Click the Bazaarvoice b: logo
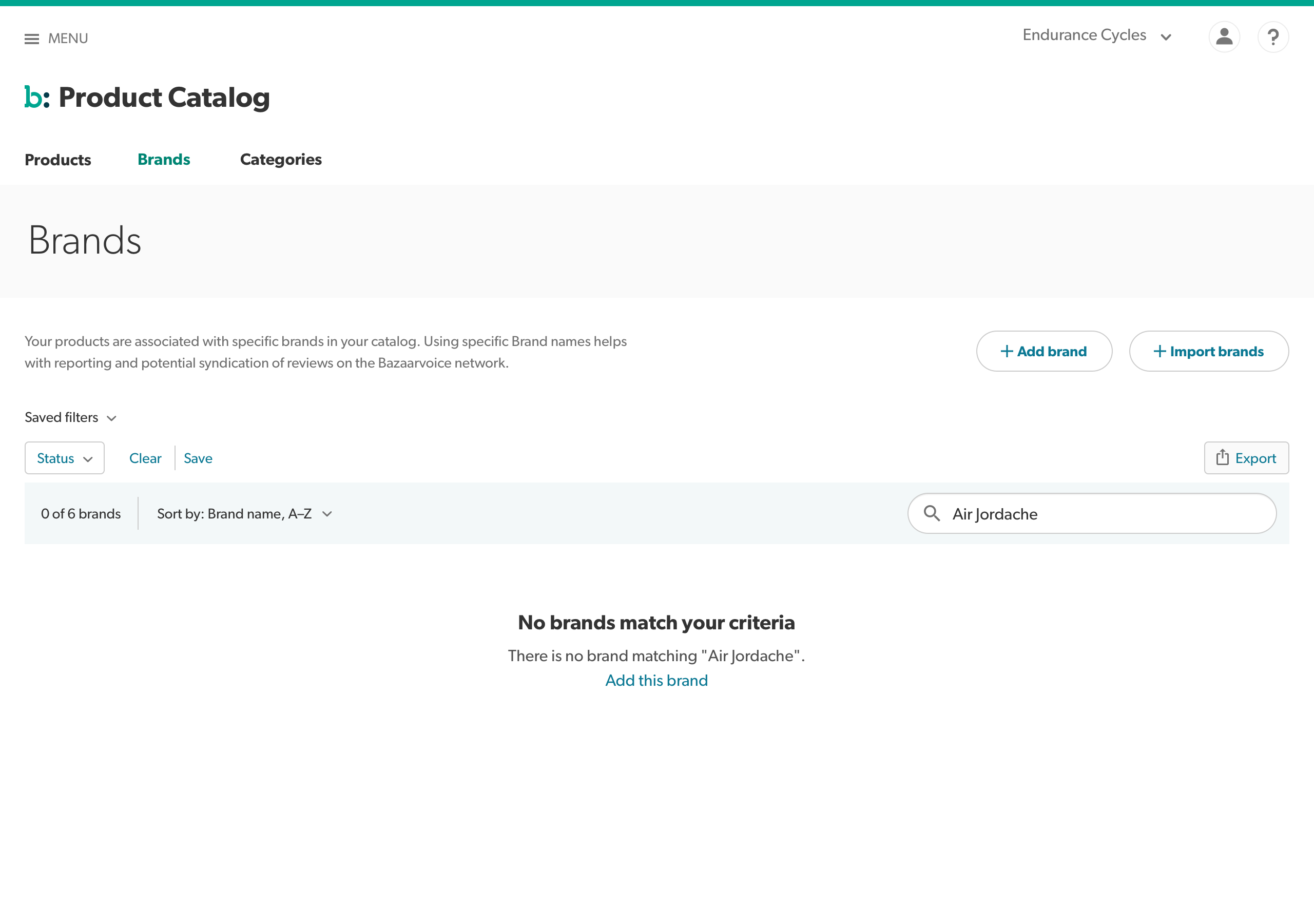1314x924 pixels. coord(36,98)
